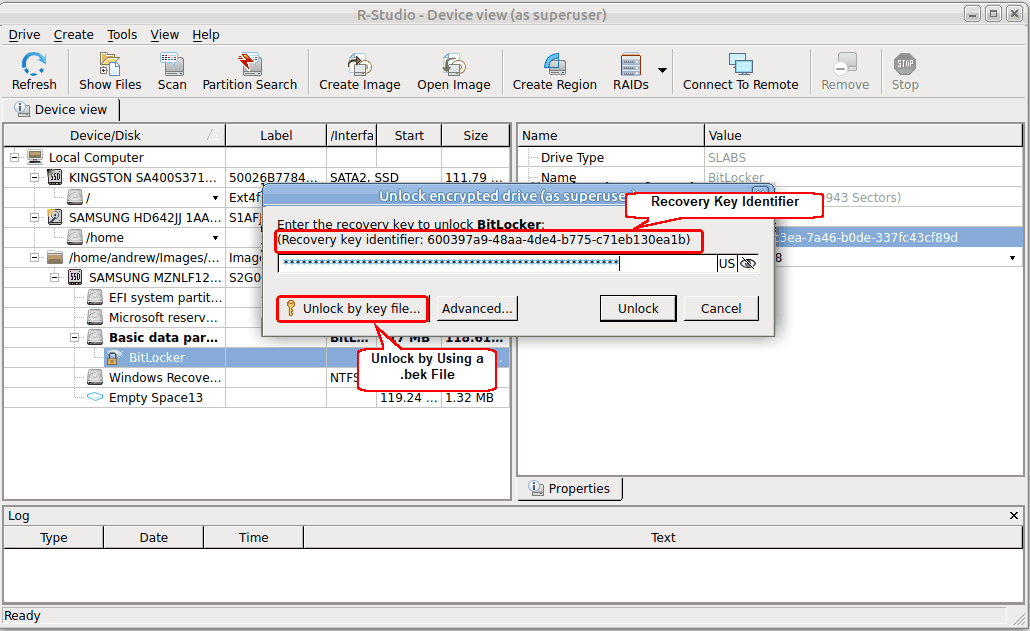The width and height of the screenshot is (1030, 631).
Task: Open the Tools menu
Action: point(122,35)
